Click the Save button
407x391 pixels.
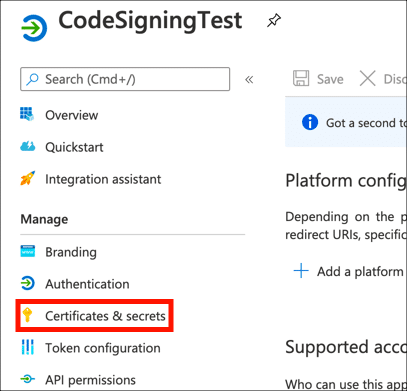coord(318,79)
